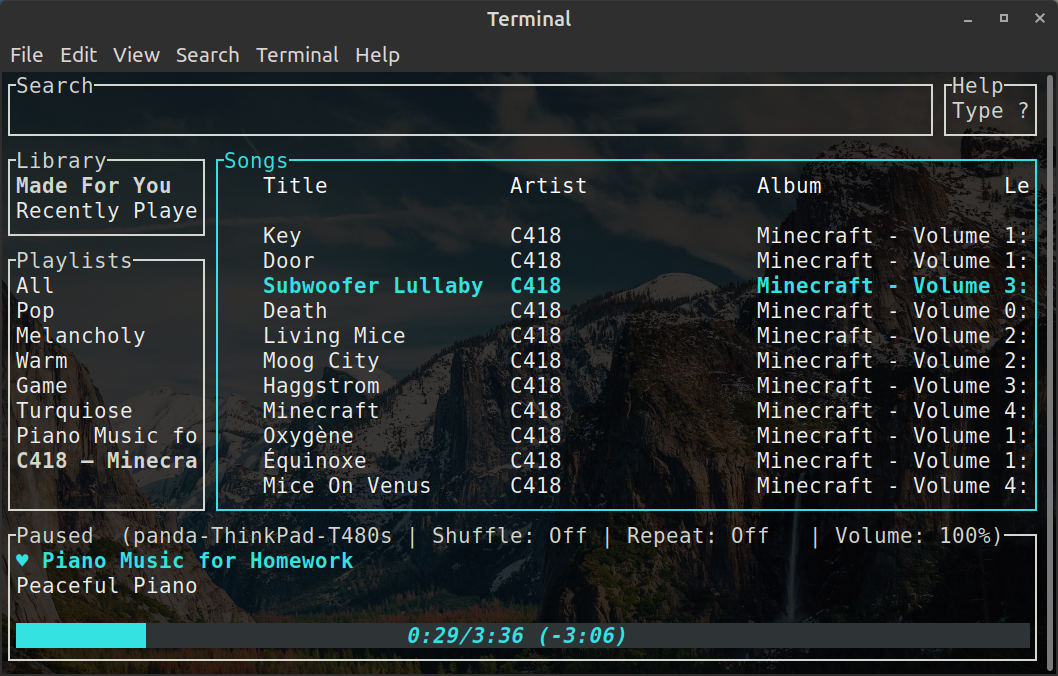The width and height of the screenshot is (1058, 676).
Task: Select the song Living Mice
Action: point(334,336)
